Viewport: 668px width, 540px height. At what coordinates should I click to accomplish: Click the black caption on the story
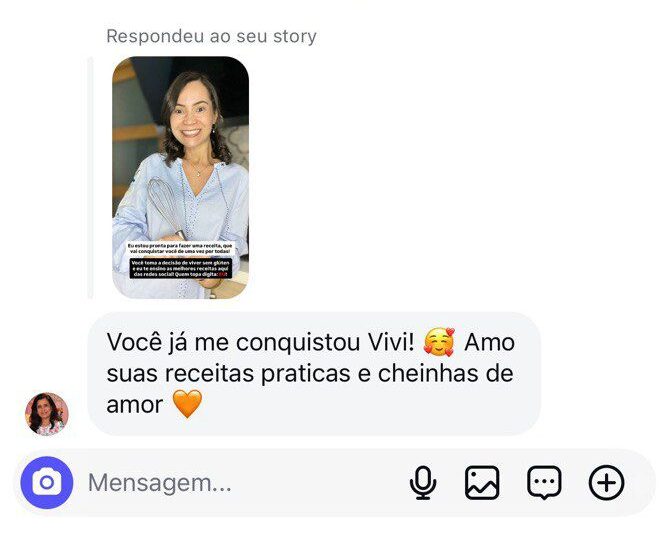(181, 269)
